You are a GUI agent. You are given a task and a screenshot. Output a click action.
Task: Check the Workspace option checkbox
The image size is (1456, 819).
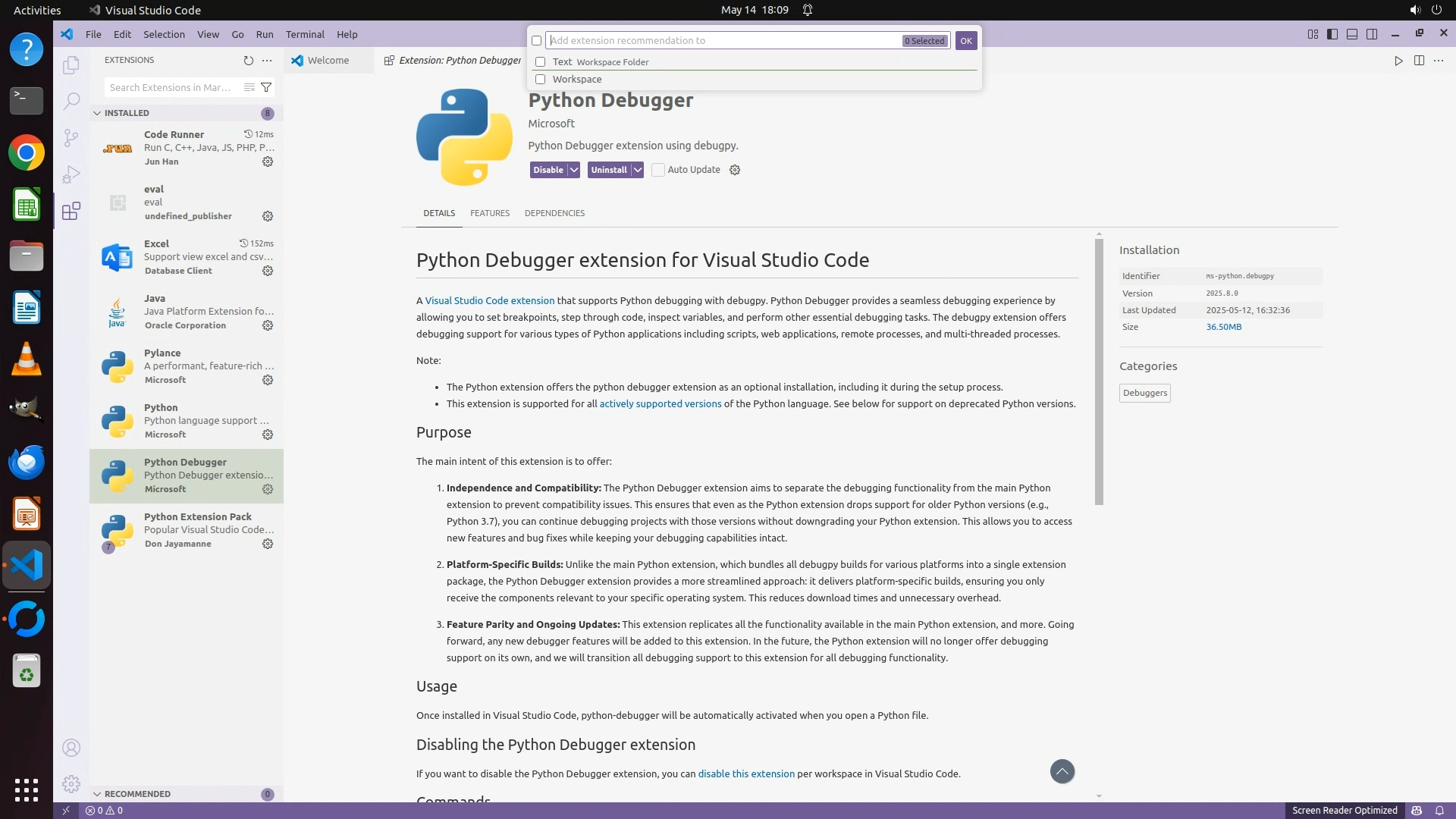pos(540,79)
